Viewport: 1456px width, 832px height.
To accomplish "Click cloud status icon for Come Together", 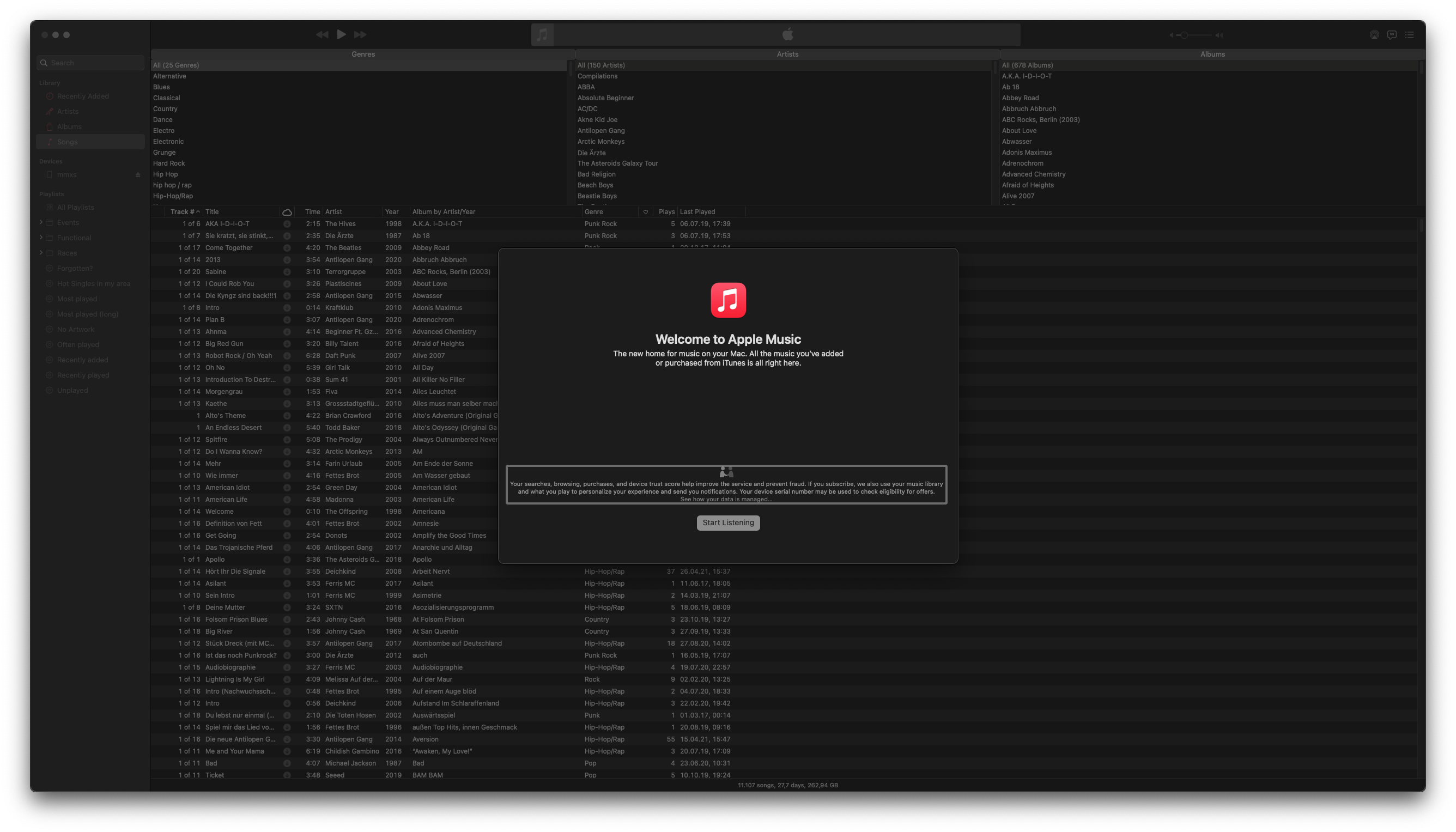I will point(287,248).
